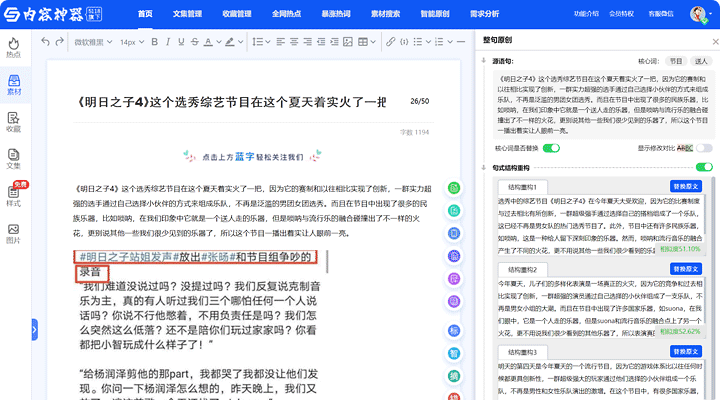This screenshot has height=400, width=720.
Task: Apply highlight color pen swatch
Action: [230, 42]
